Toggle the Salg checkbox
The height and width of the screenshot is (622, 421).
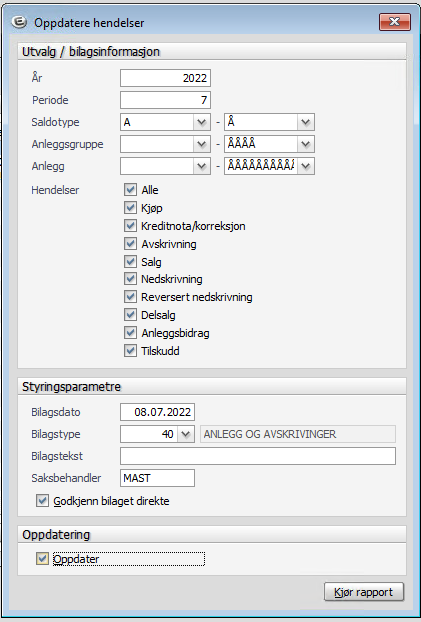point(130,261)
